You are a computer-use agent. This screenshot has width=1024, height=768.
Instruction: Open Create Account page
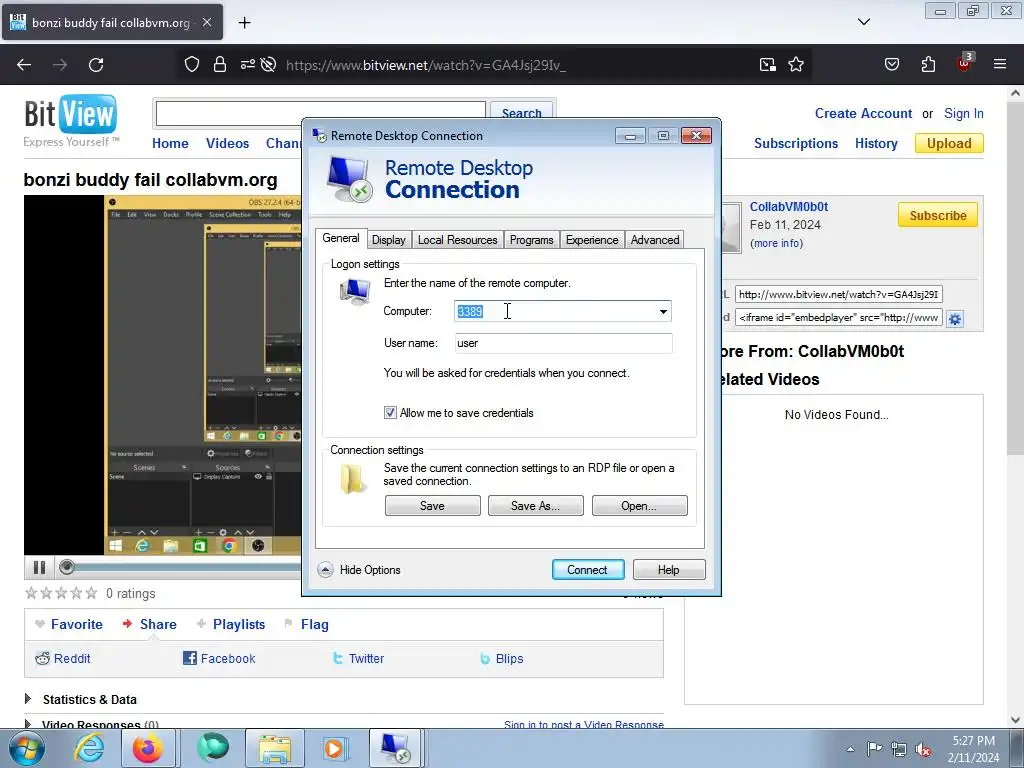pos(863,113)
